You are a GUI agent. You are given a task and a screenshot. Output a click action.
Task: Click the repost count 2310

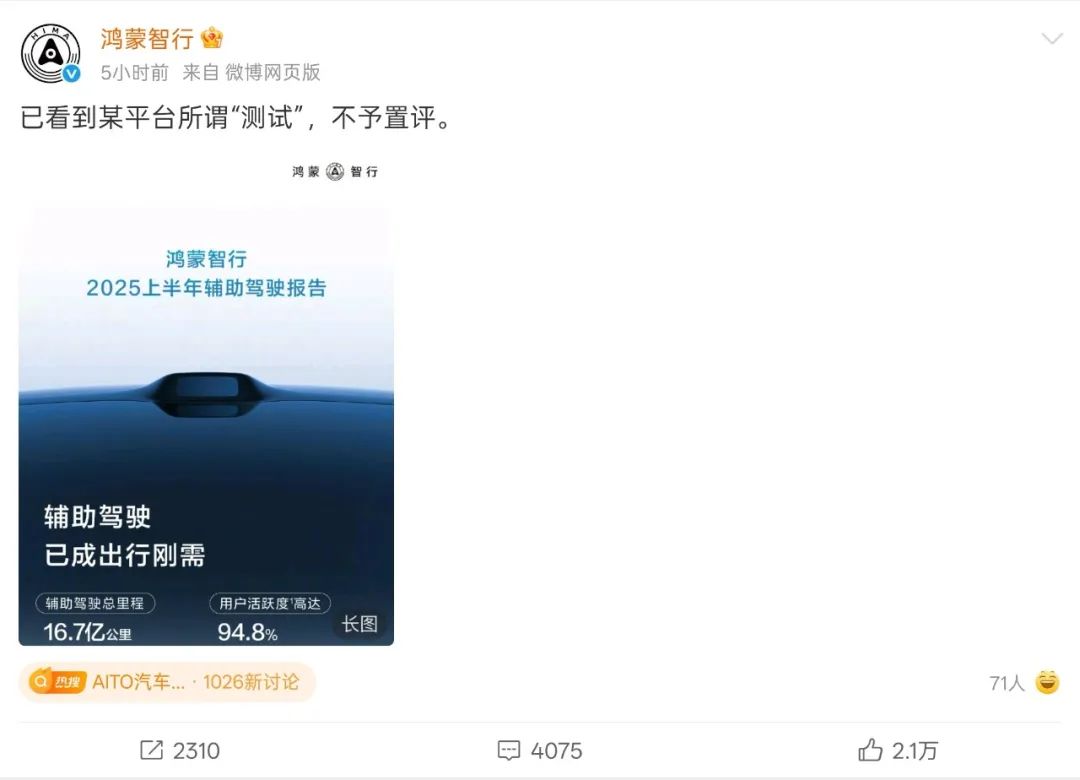click(196, 750)
